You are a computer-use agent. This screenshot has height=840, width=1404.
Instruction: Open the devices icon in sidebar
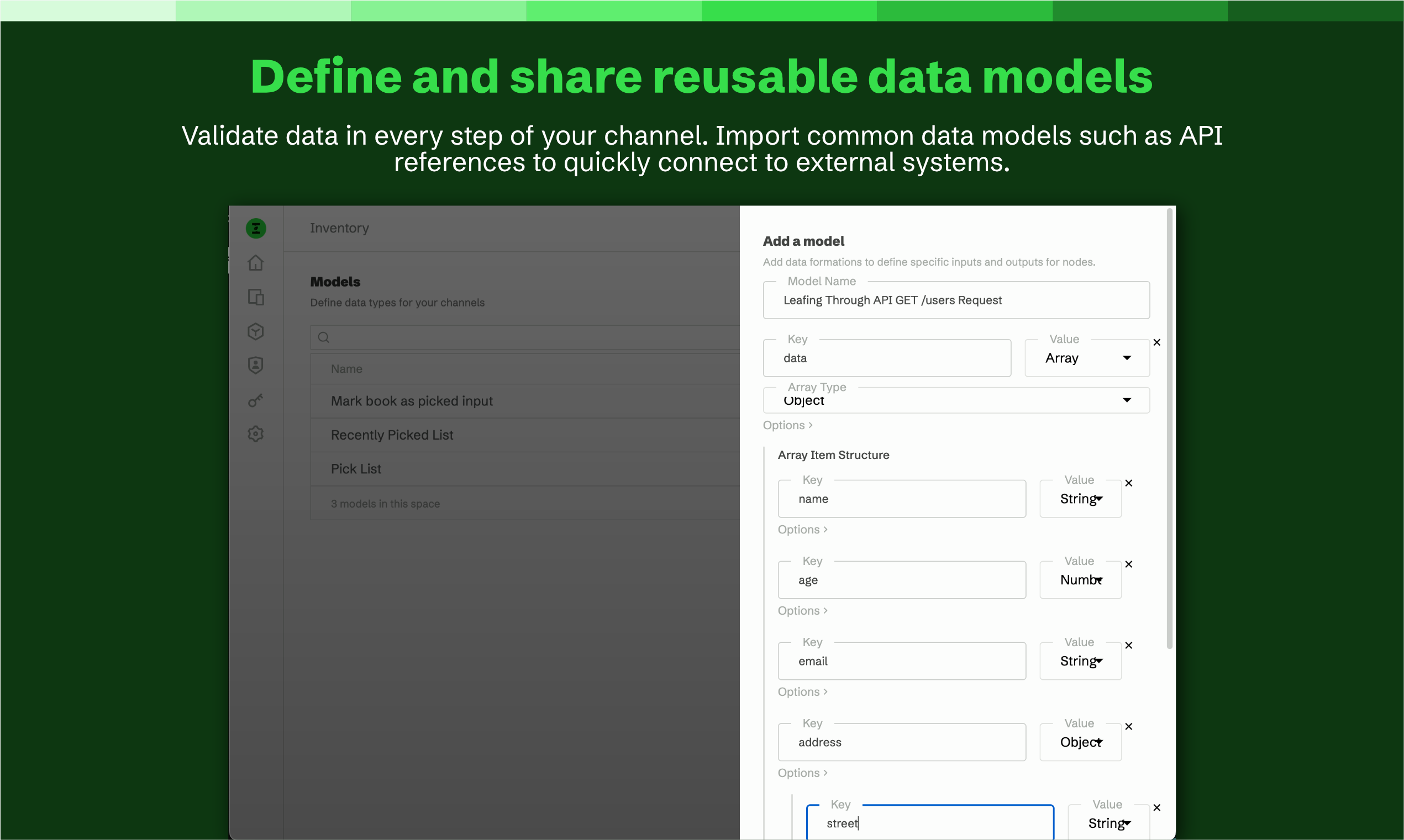pyautogui.click(x=256, y=297)
